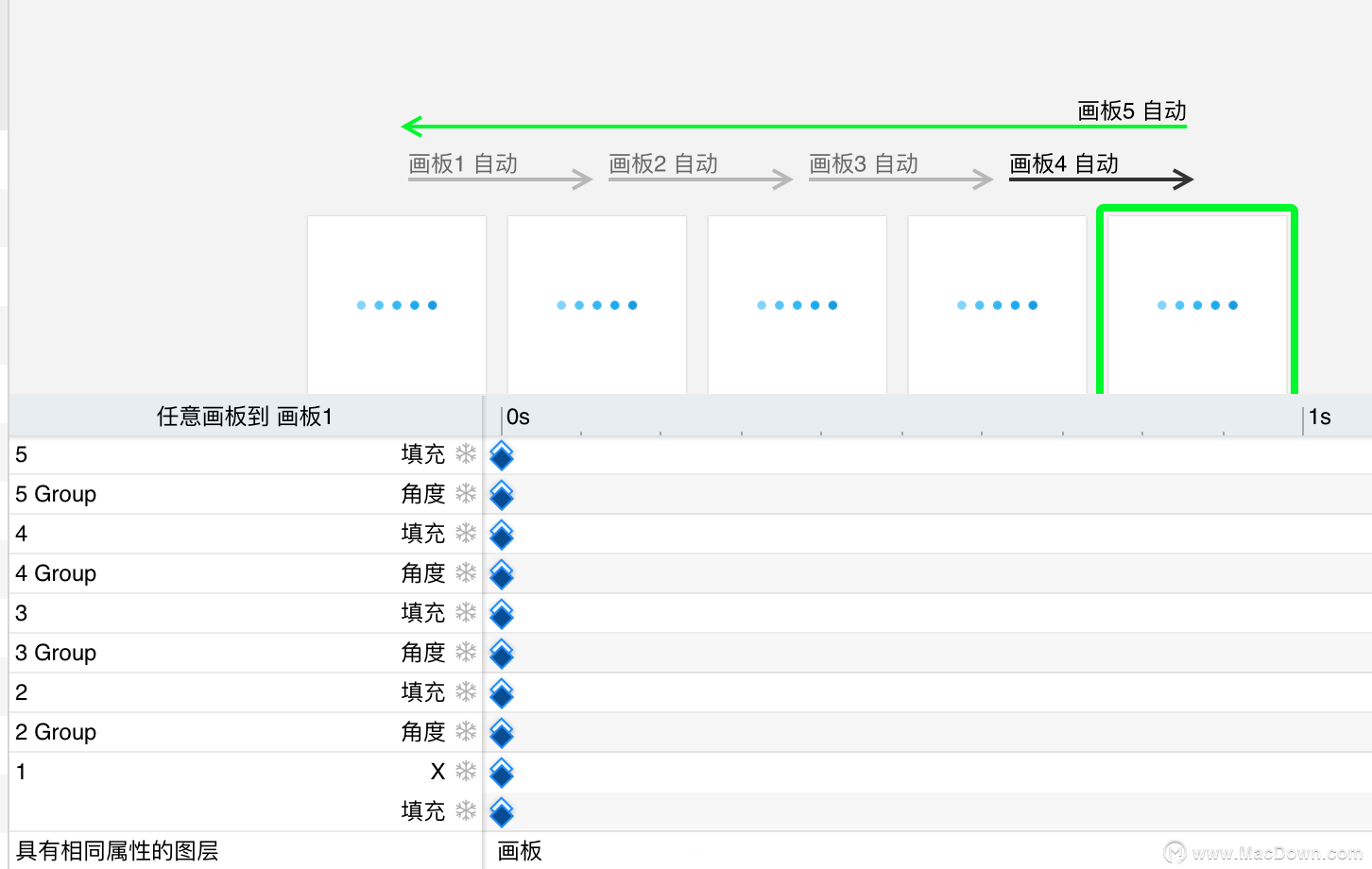Select the keyframe diamond on 4 Group 角度 row
Screen dimensions: 1372x869
[x=502, y=575]
